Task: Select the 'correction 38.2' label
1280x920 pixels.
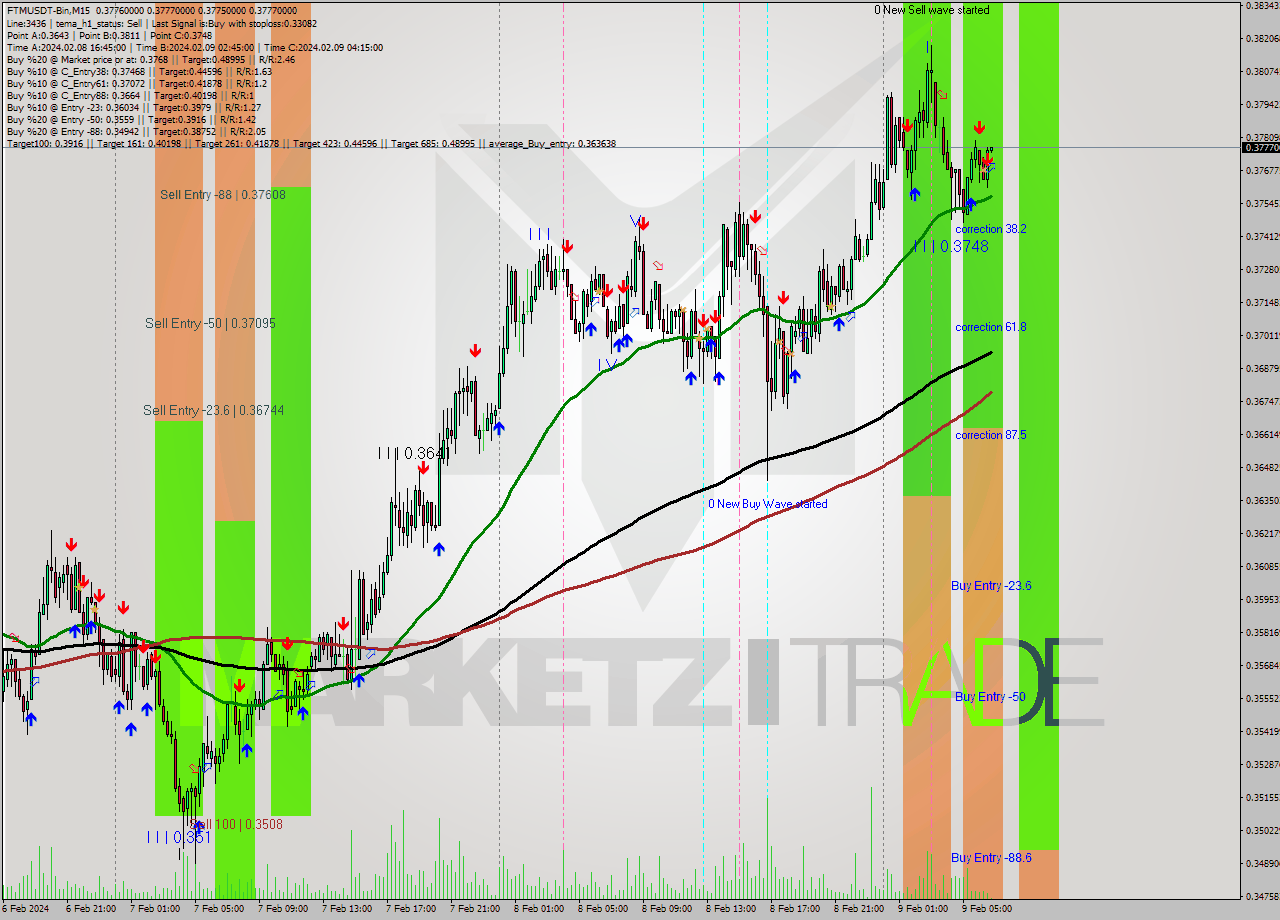Action: (x=990, y=229)
